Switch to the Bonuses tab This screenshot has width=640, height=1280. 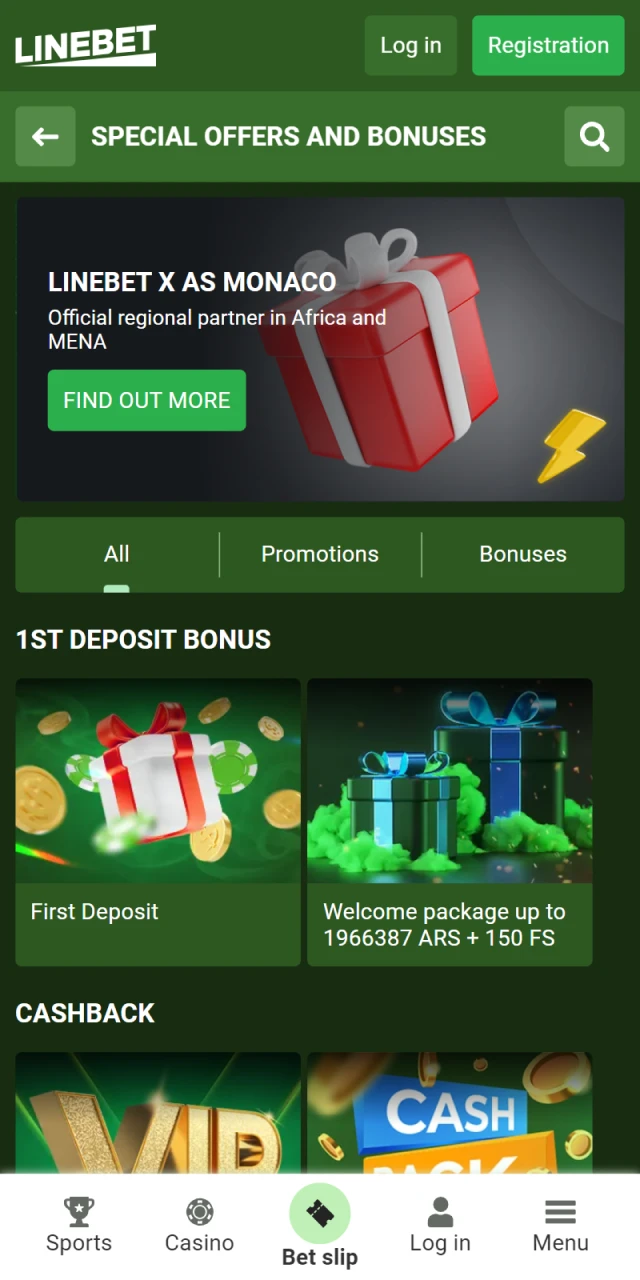(x=523, y=554)
